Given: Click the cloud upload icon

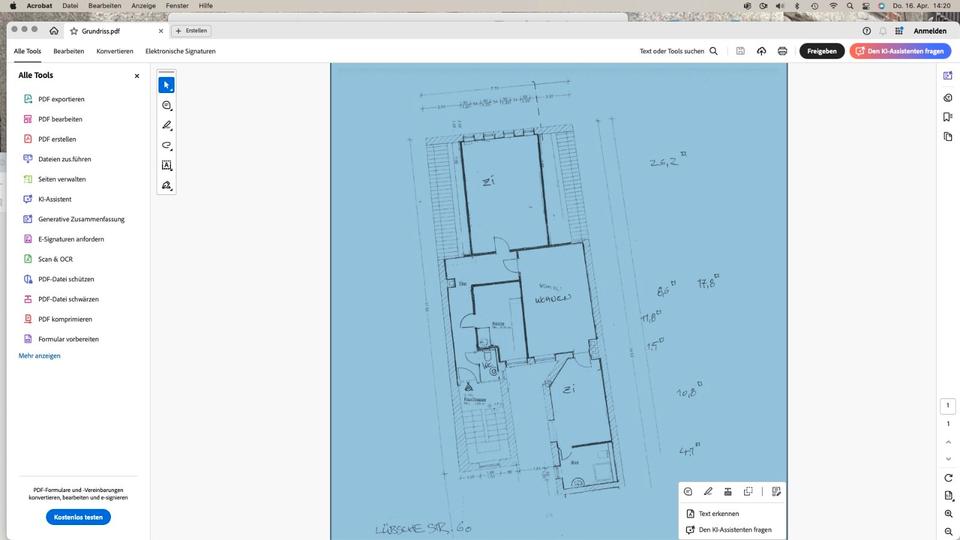Looking at the screenshot, I should click(x=761, y=51).
